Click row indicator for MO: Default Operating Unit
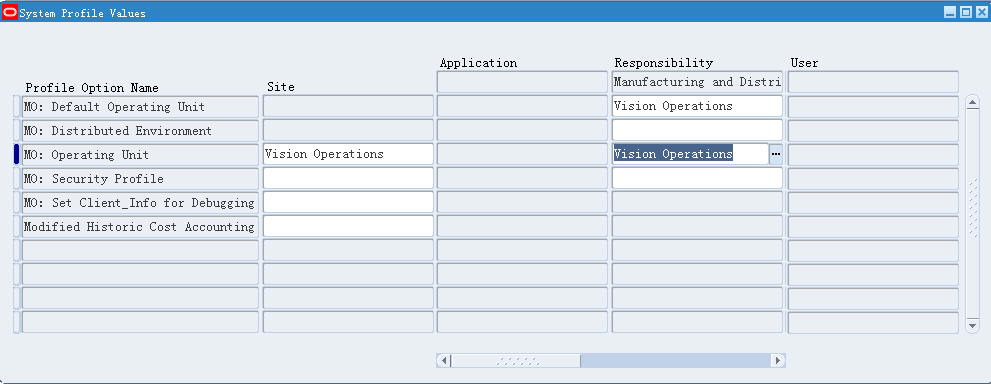Screen dimensions: 991x384 point(16,107)
